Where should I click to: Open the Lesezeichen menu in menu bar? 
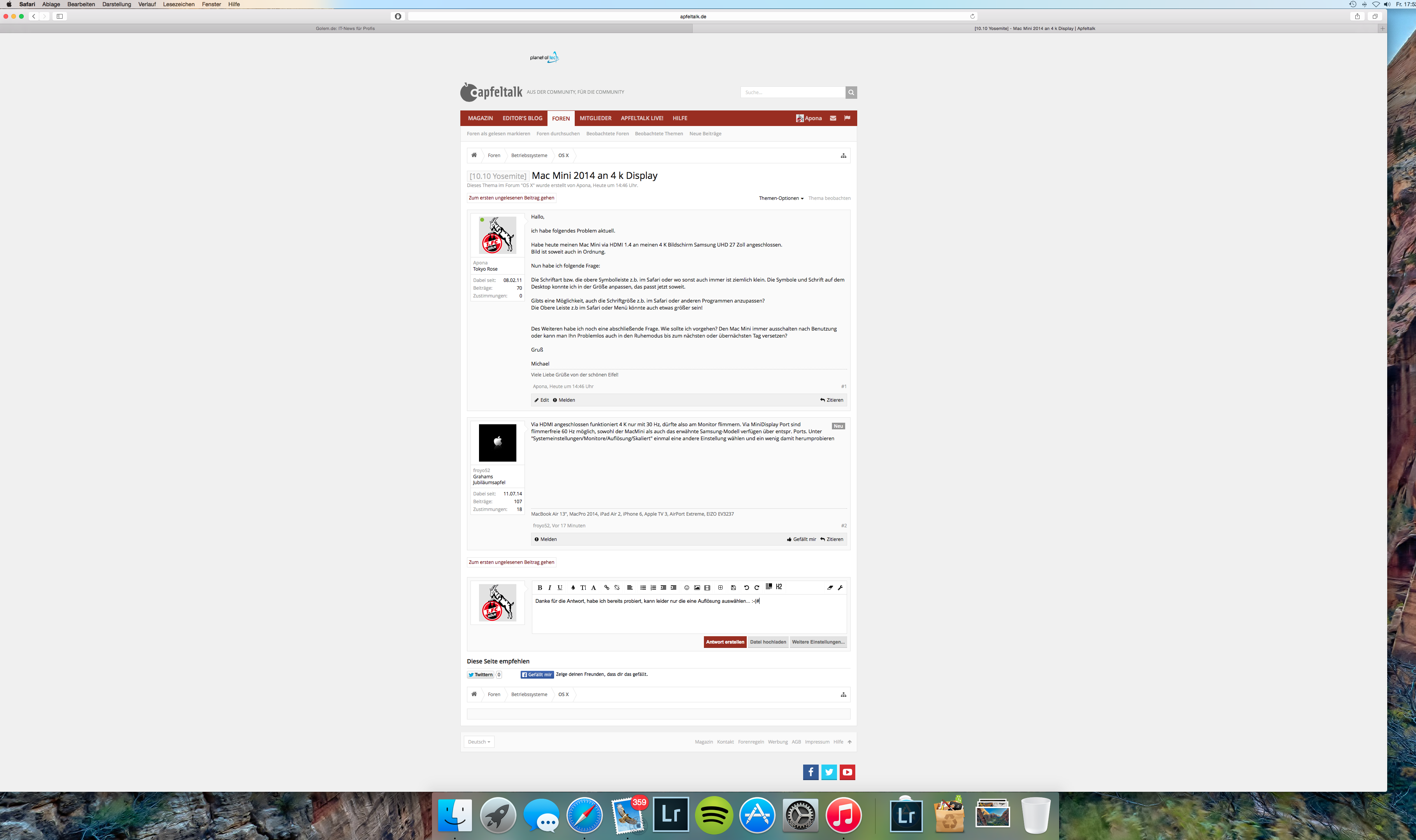click(179, 4)
